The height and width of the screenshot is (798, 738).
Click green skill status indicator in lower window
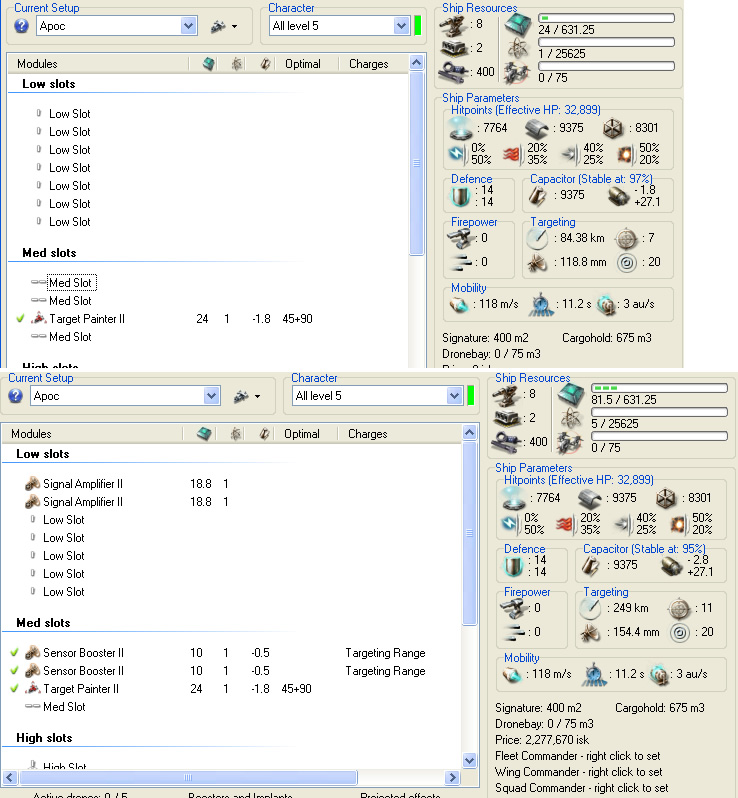[471, 395]
